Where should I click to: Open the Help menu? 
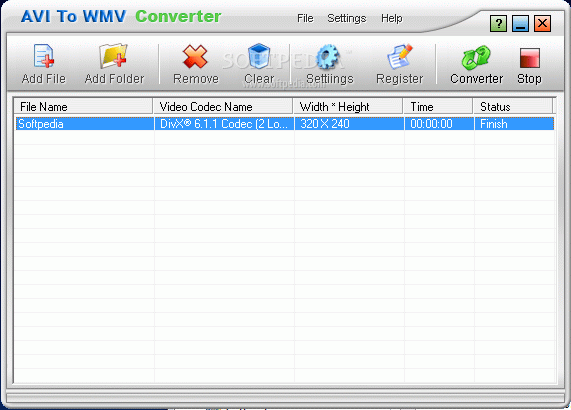391,18
